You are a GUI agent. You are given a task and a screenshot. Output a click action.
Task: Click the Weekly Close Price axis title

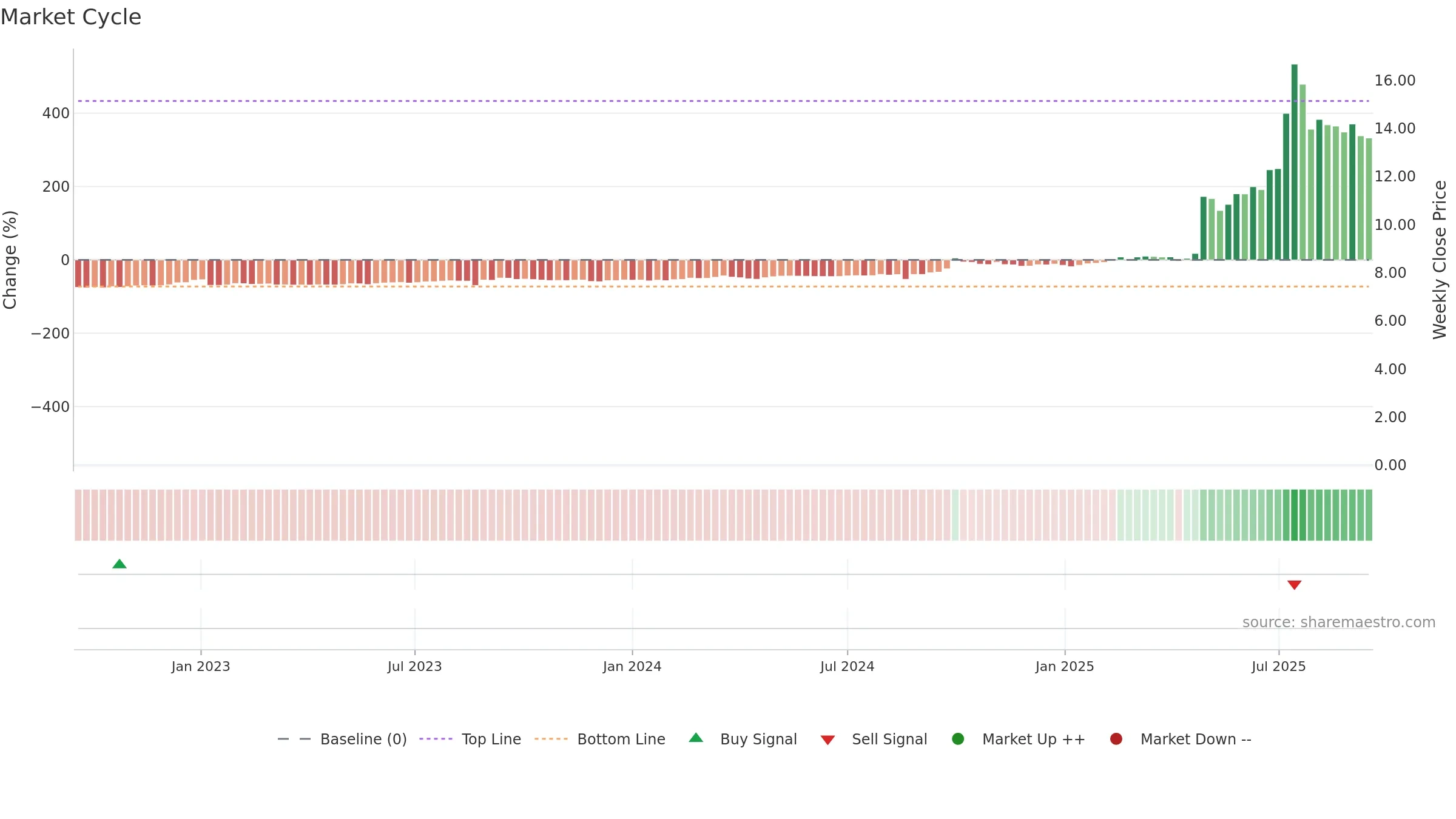coord(1440,260)
